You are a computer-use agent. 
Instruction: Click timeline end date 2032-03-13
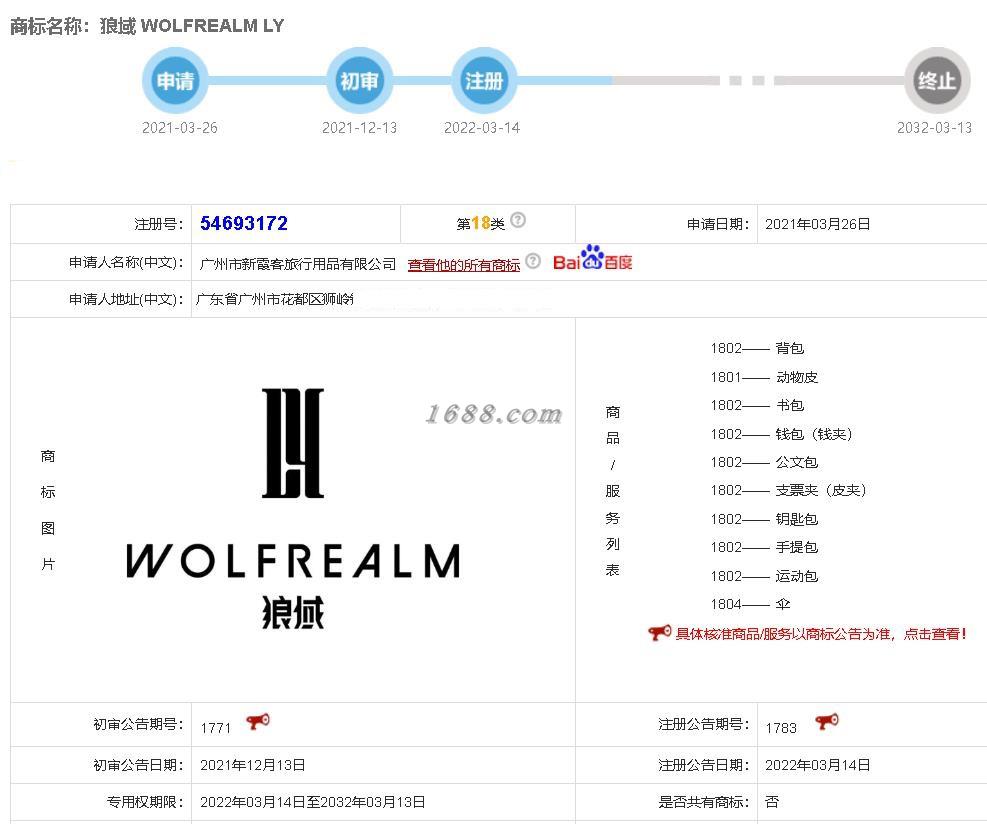934,128
